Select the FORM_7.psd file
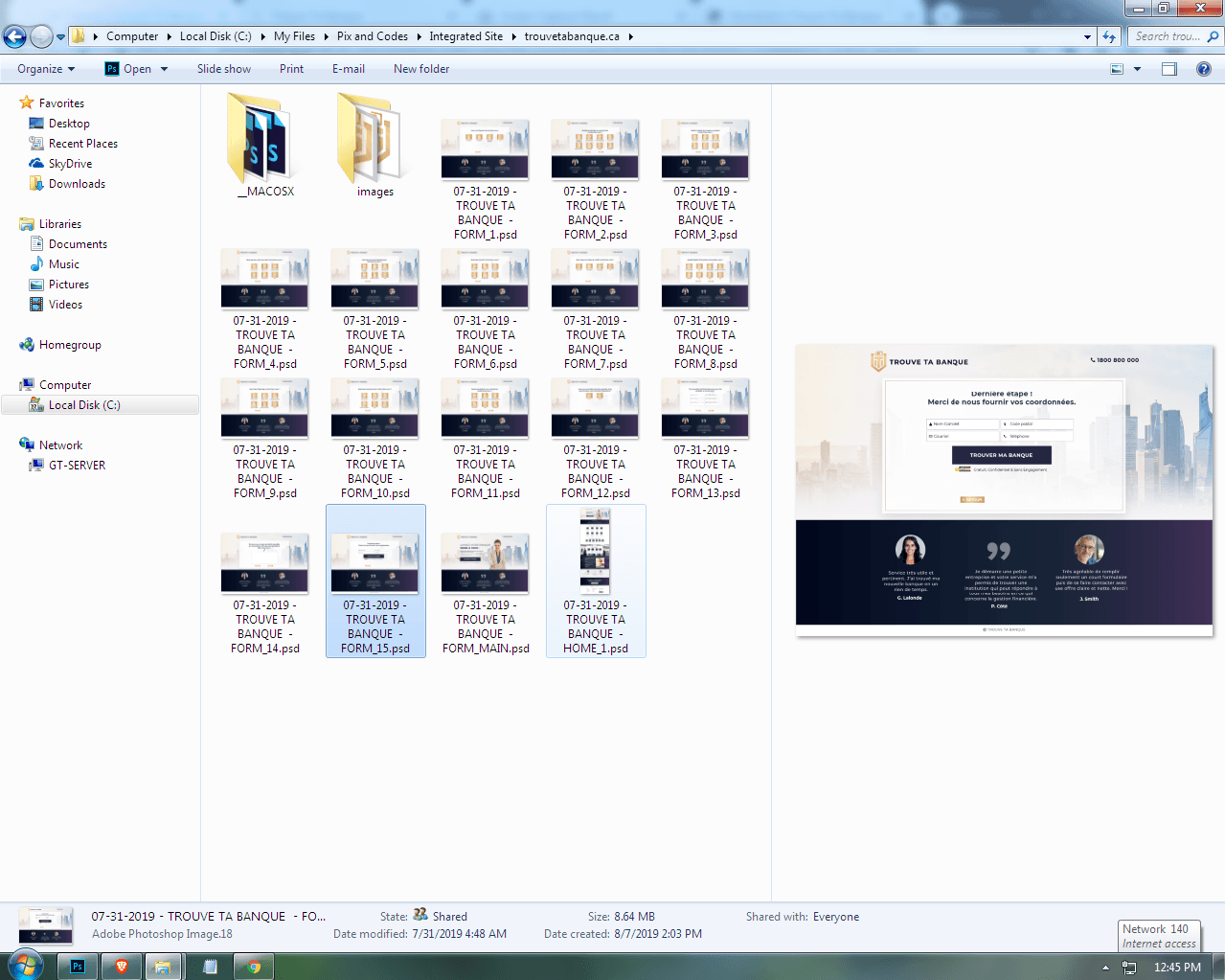 tap(596, 308)
